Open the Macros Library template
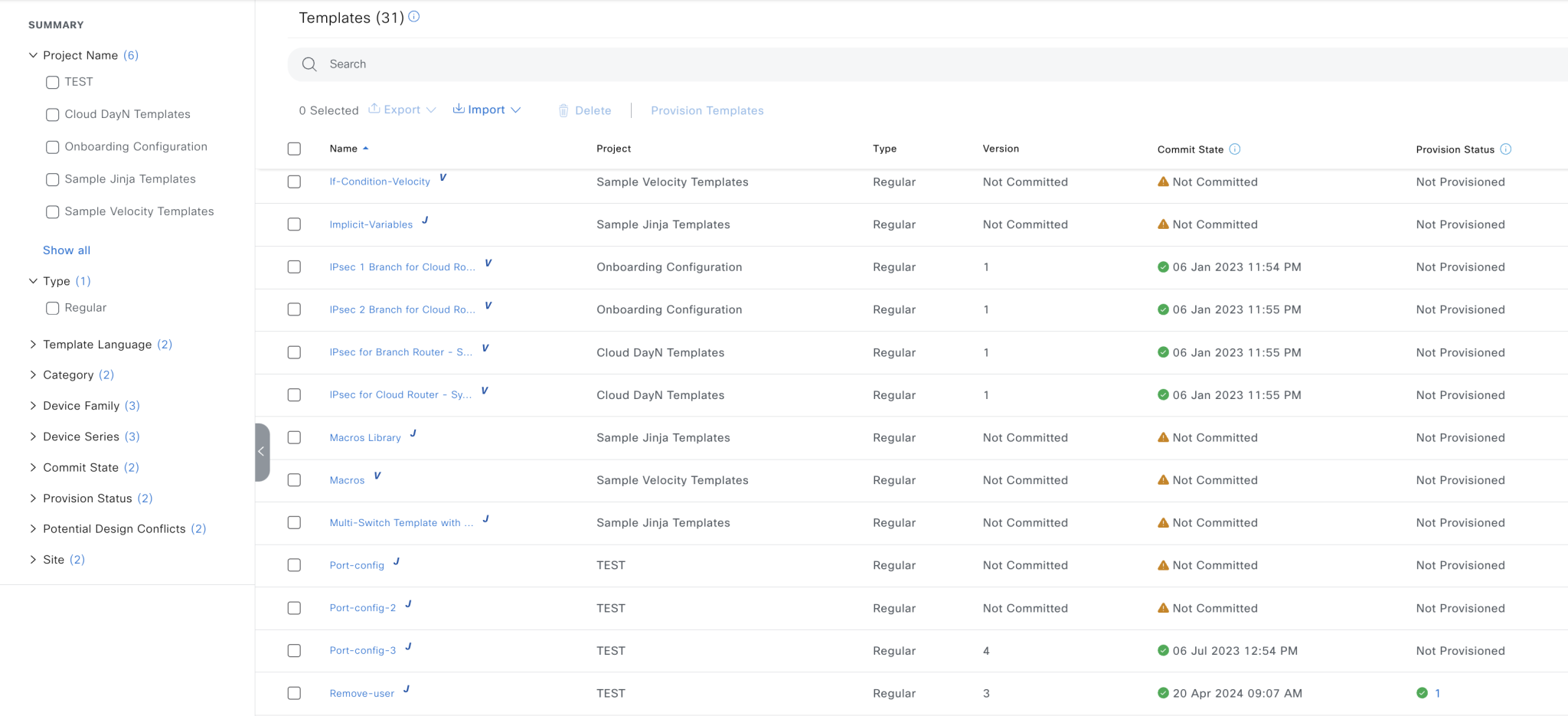1568x716 pixels. click(365, 438)
